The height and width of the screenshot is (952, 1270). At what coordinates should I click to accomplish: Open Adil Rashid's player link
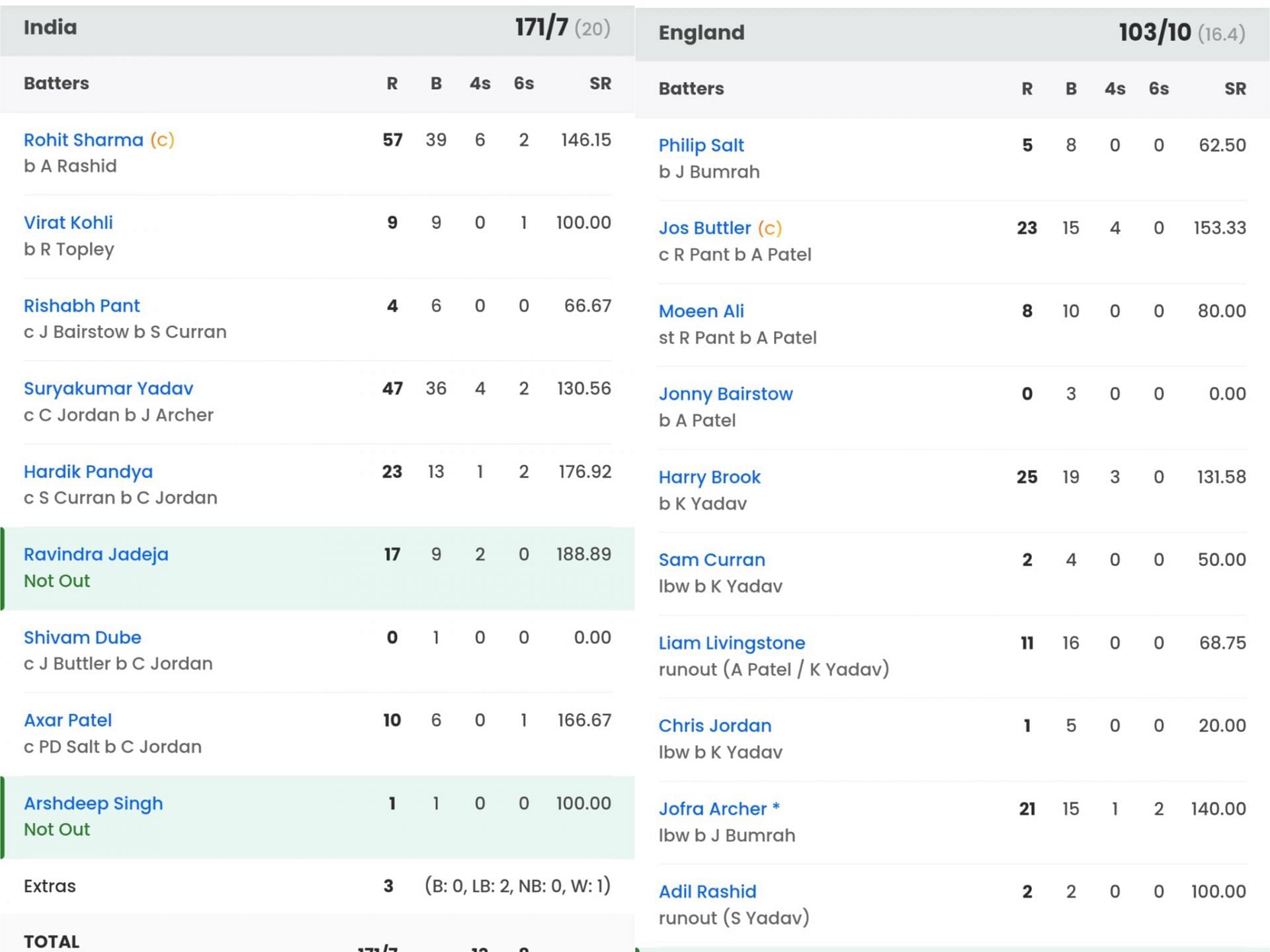(707, 892)
